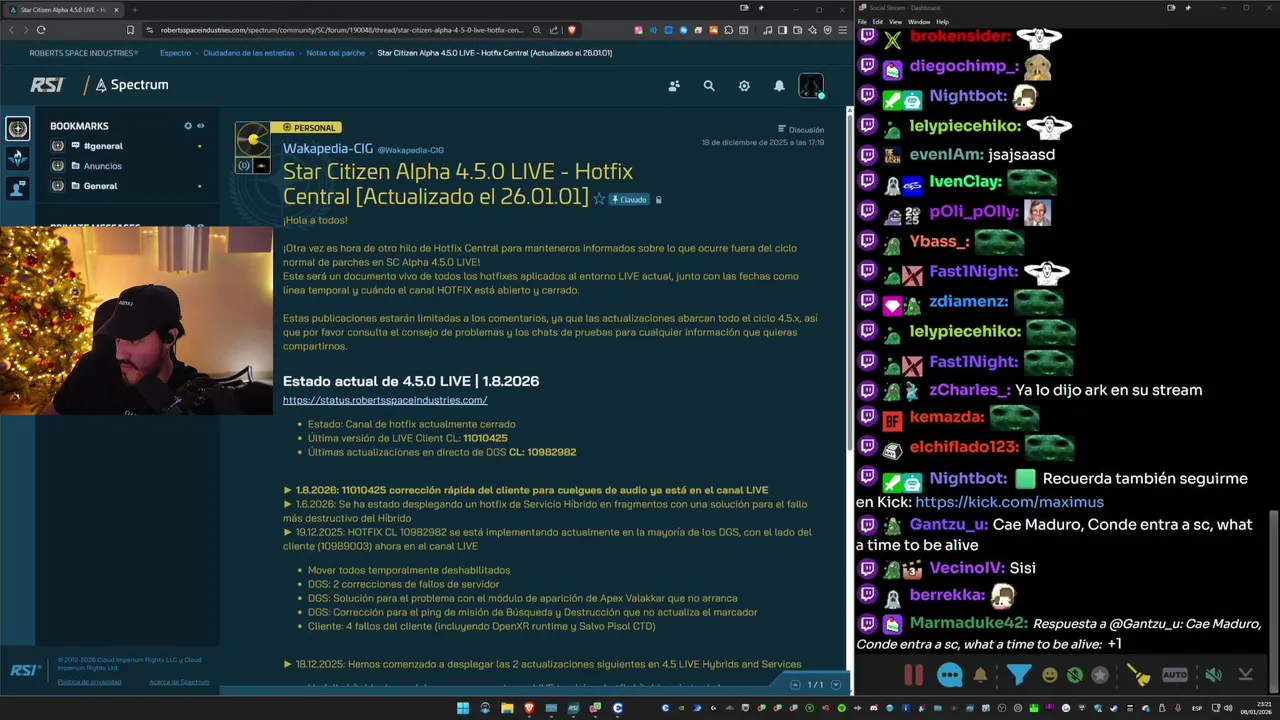Image resolution: width=1280 pixels, height=720 pixels.
Task: Click the bell alert icon in Social Stream toolbar
Action: (980, 675)
